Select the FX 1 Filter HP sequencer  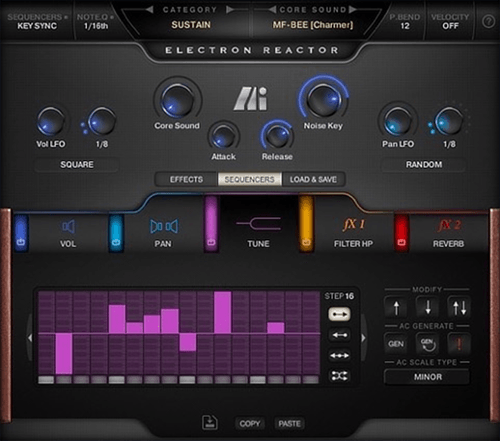pyautogui.click(x=353, y=233)
